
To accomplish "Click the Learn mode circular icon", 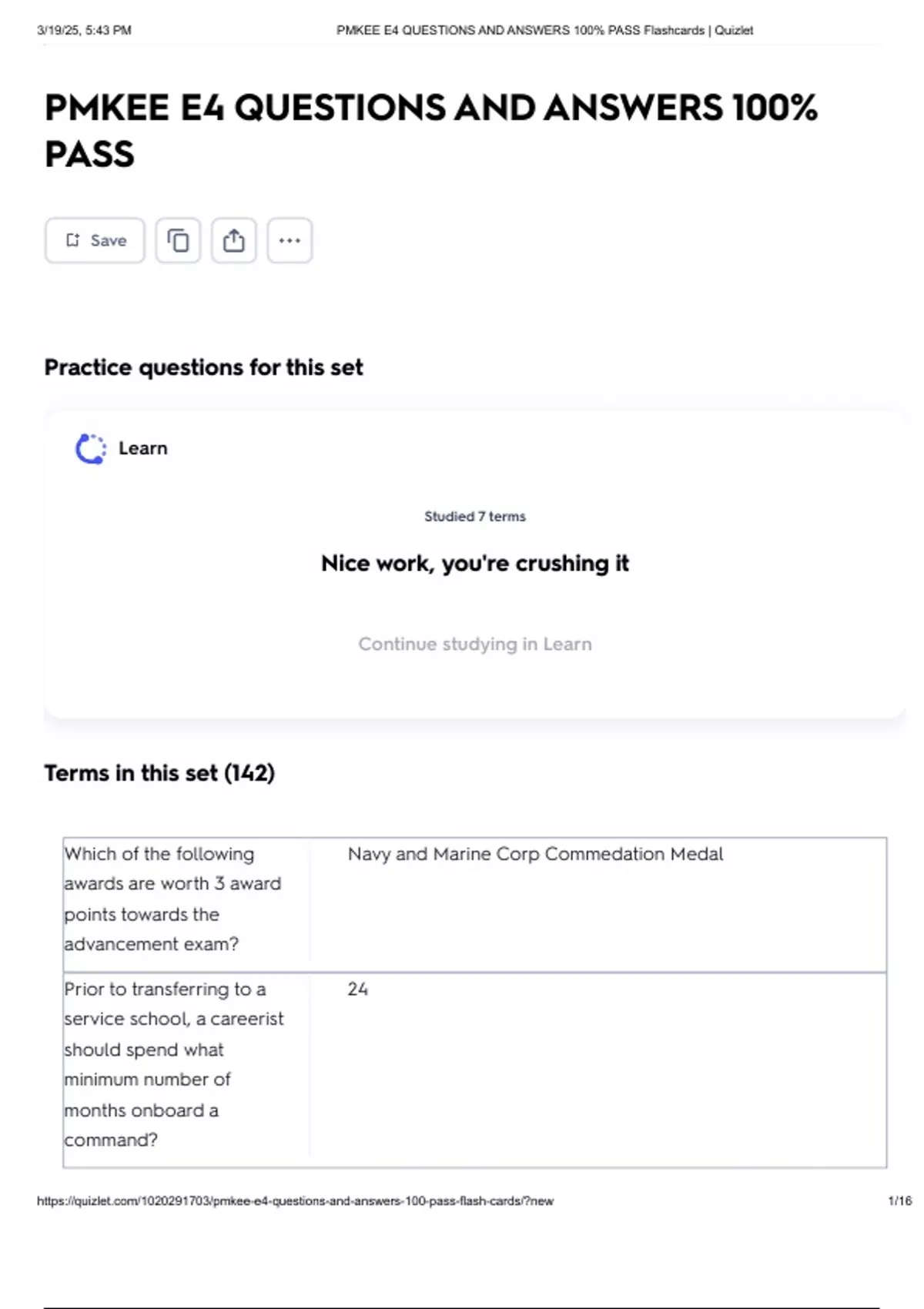I will coord(90,449).
